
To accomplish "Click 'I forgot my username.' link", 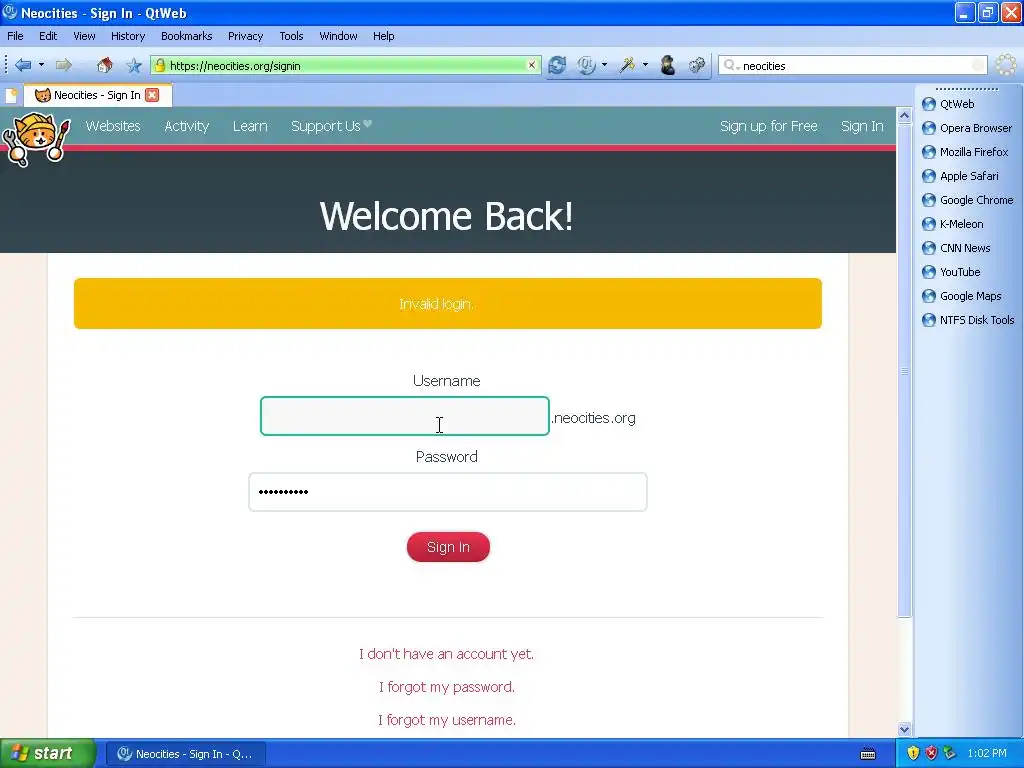I will 447,720.
